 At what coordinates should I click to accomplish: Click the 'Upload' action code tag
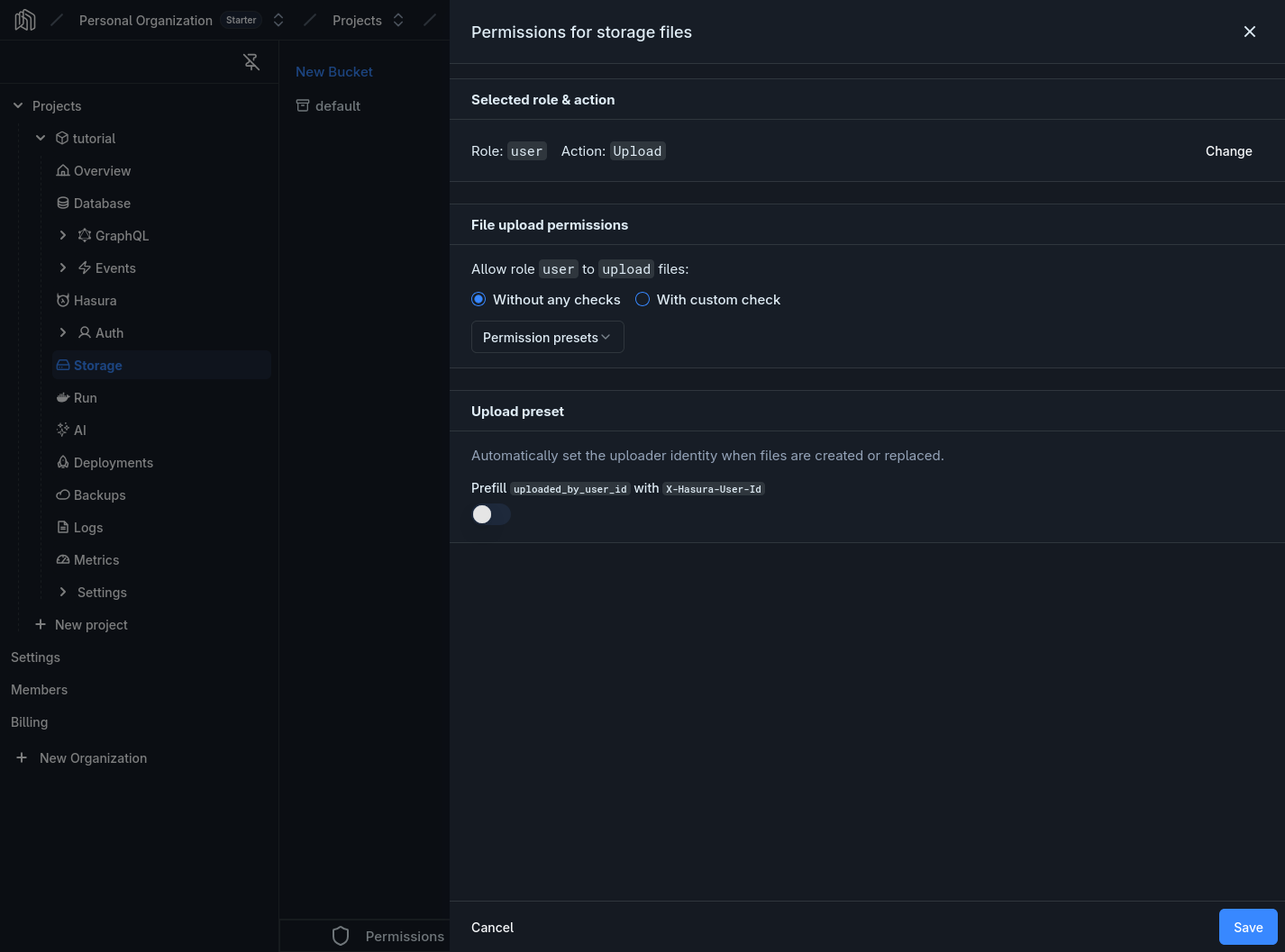637,151
